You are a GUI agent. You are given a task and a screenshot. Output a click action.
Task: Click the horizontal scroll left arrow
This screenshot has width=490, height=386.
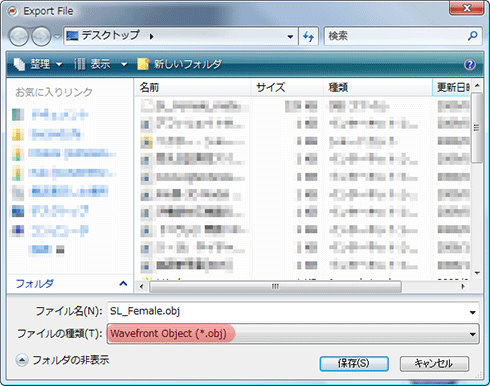point(142,287)
